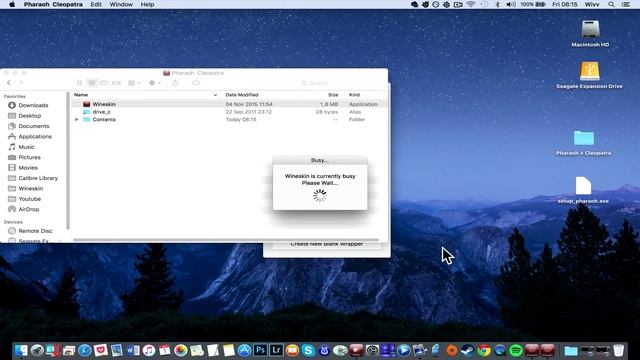Open the Help menu
This screenshot has width=640, height=360.
[147, 4]
